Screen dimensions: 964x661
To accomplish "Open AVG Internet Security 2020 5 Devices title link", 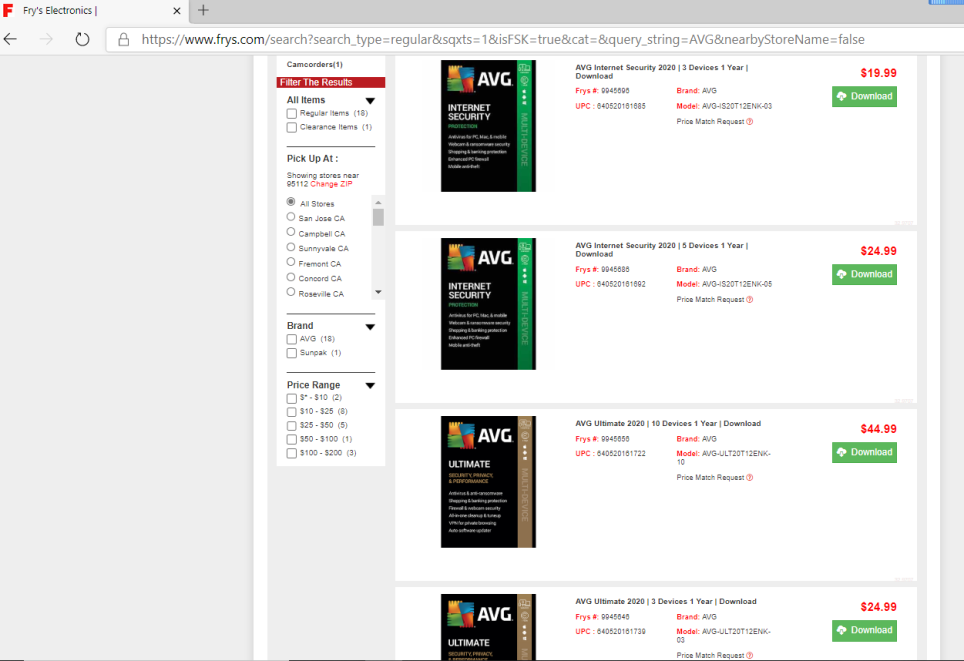I will click(662, 250).
